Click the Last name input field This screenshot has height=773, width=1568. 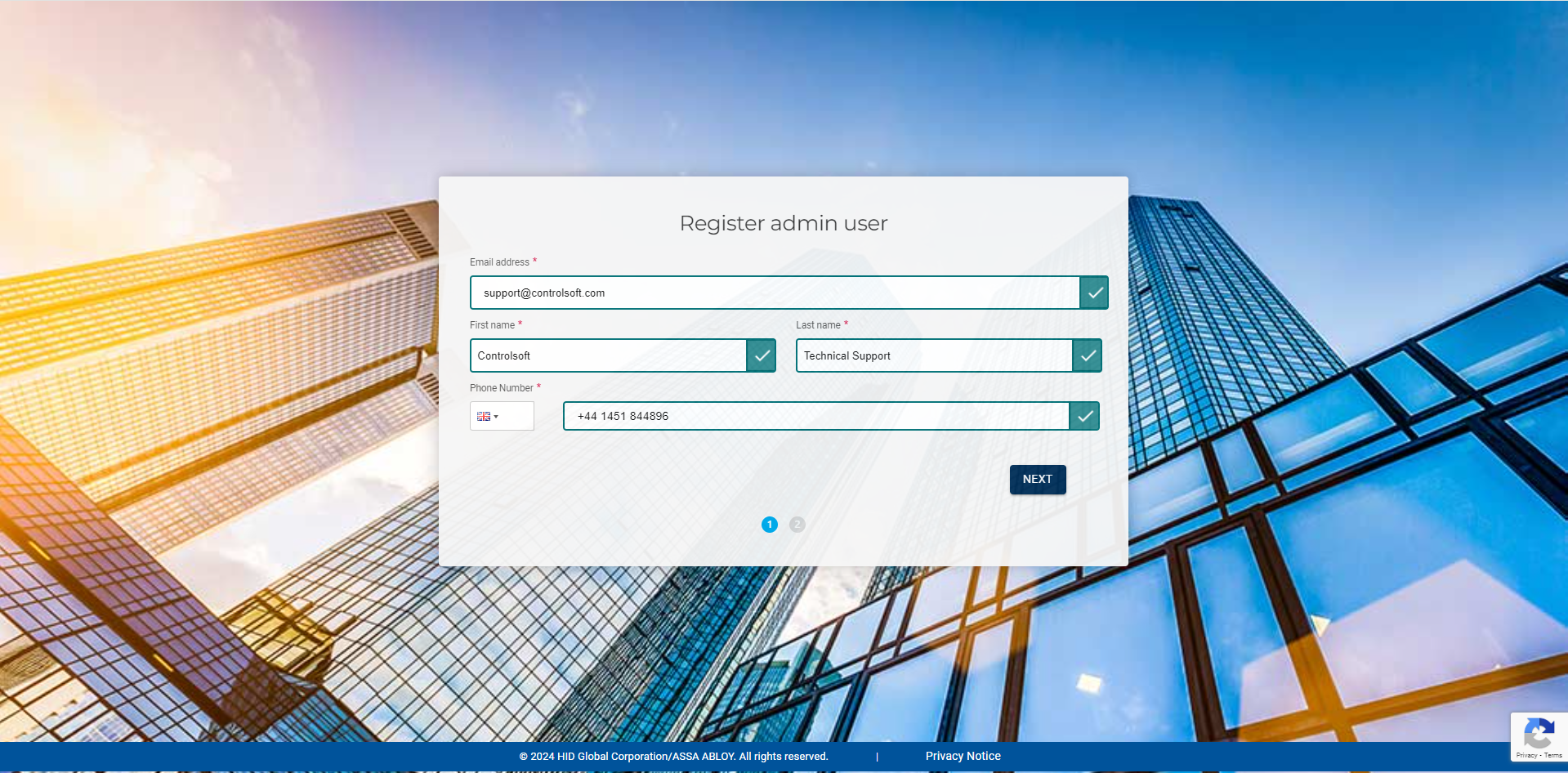934,355
